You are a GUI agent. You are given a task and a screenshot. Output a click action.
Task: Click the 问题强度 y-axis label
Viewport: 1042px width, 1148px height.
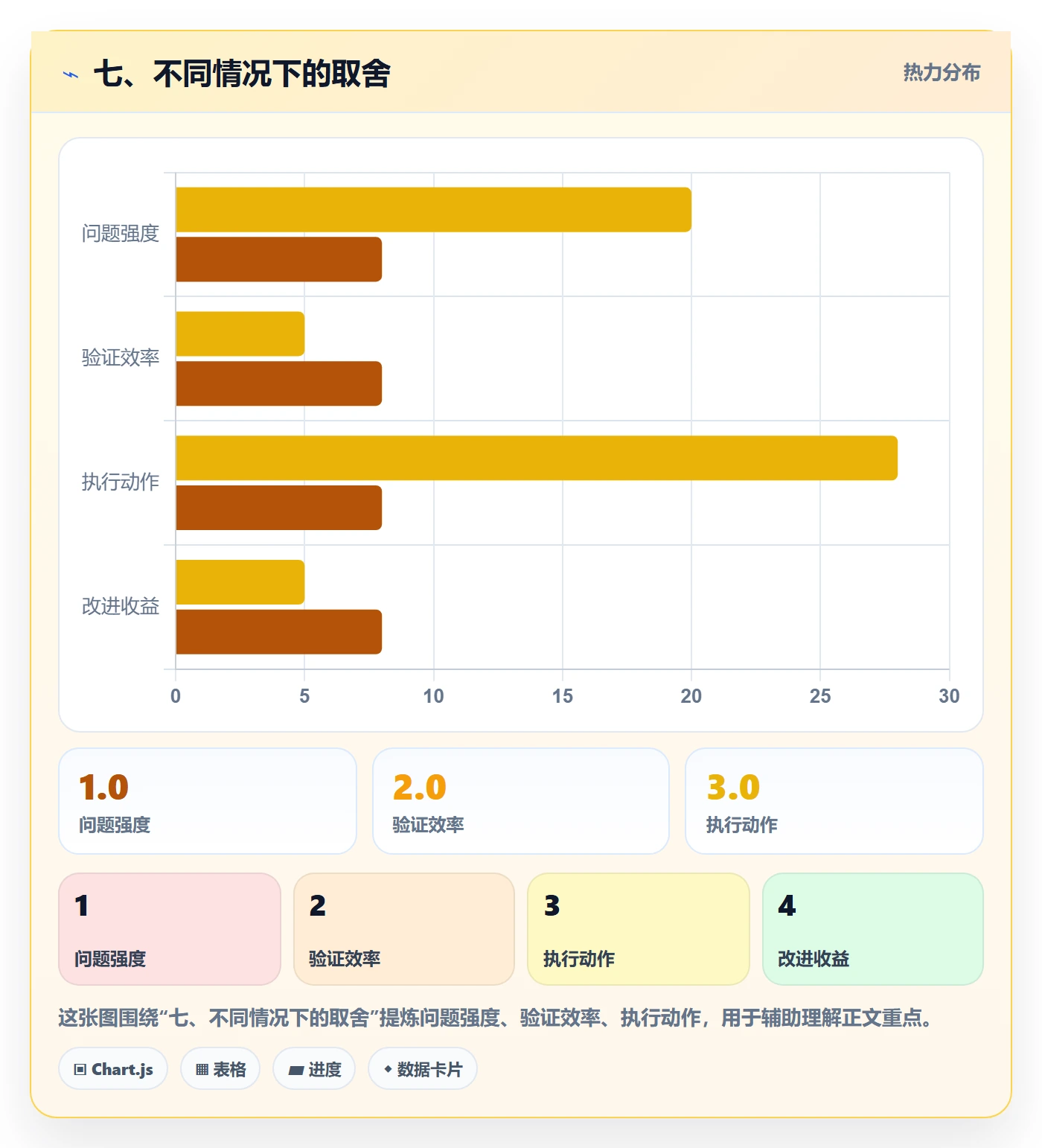point(121,234)
